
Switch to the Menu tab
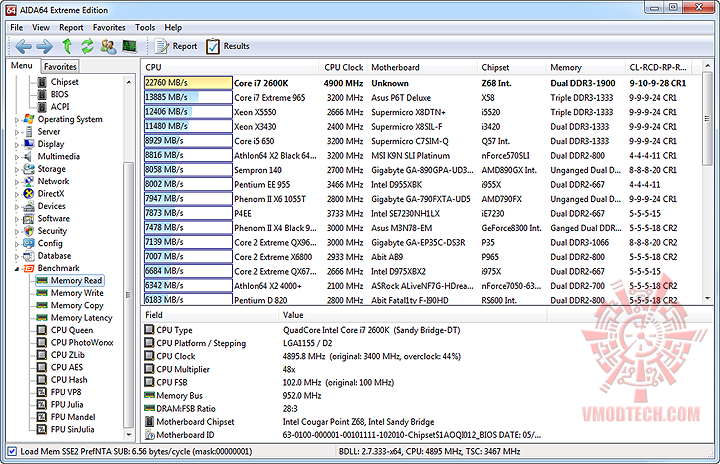click(x=22, y=66)
